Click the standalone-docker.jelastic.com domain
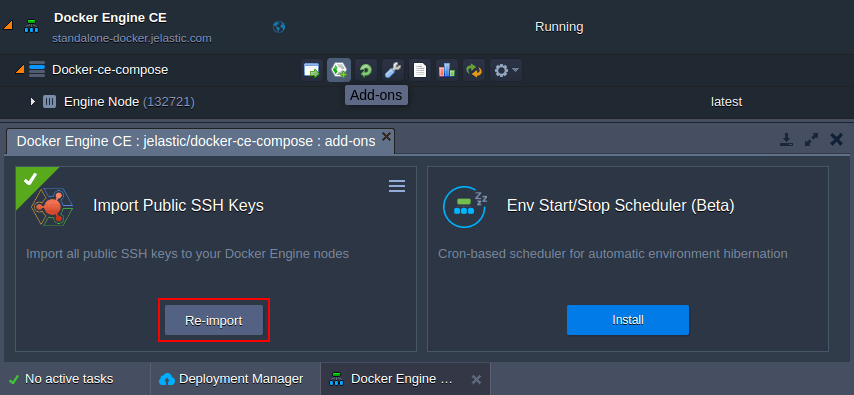The image size is (854, 395). (132, 39)
